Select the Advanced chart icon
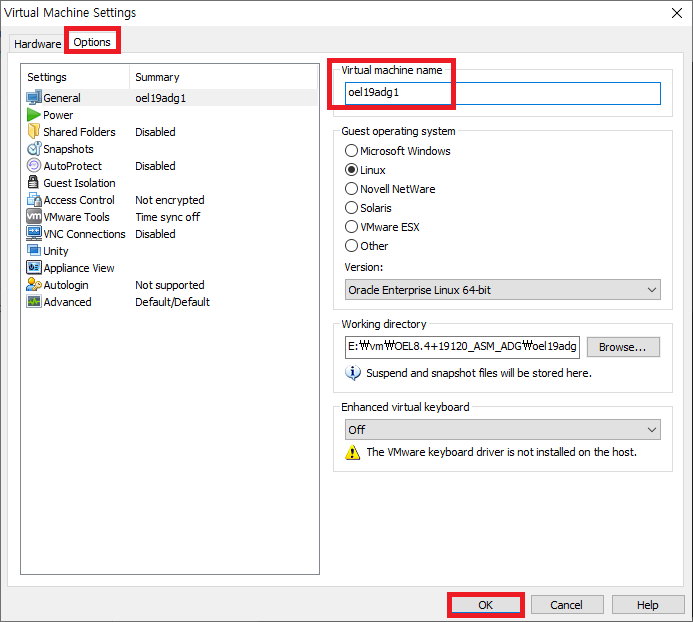 (x=34, y=301)
